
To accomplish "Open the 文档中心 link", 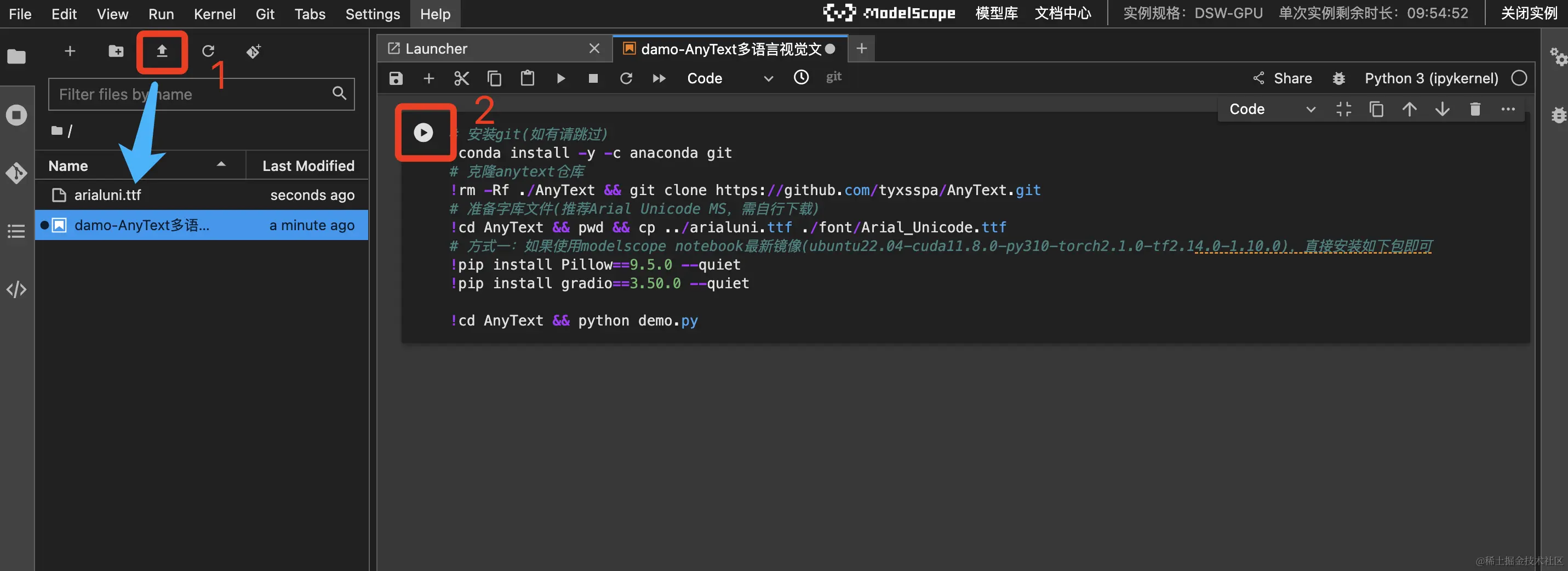I will (x=1063, y=13).
